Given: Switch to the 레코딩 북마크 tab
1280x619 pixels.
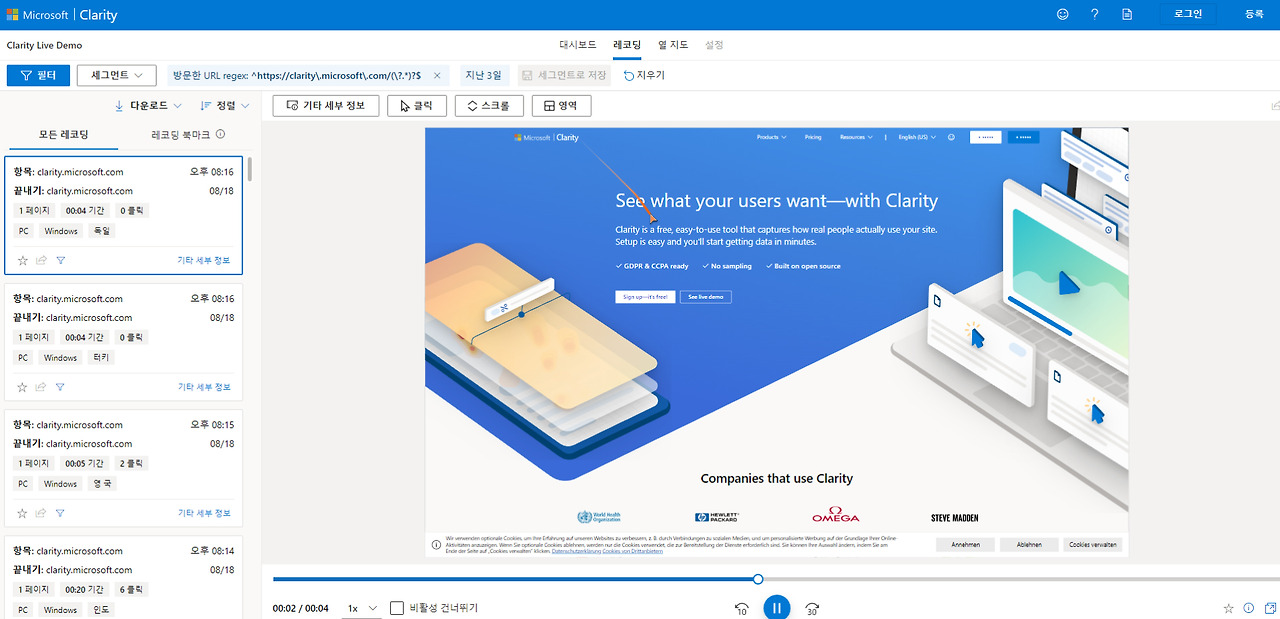Looking at the screenshot, I should [x=181, y=134].
